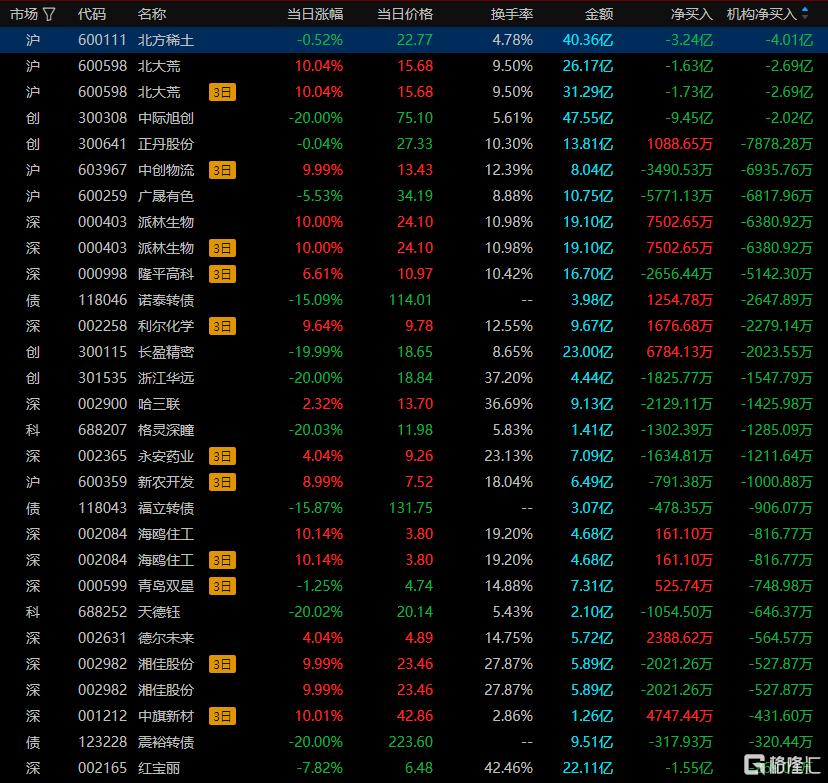Screen dimensions: 828x783
Task: Click 德尔未来 net buy 2388.62万
Action: click(x=680, y=638)
